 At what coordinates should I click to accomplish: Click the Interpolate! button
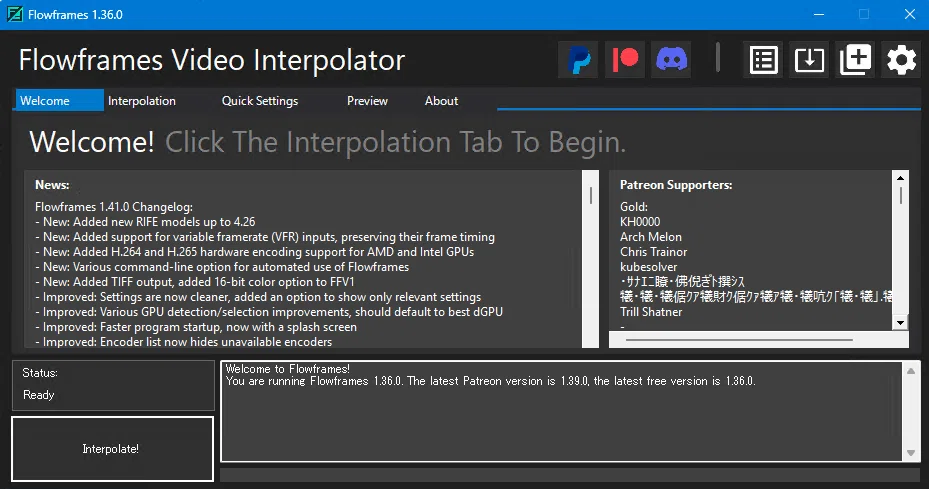coord(113,449)
